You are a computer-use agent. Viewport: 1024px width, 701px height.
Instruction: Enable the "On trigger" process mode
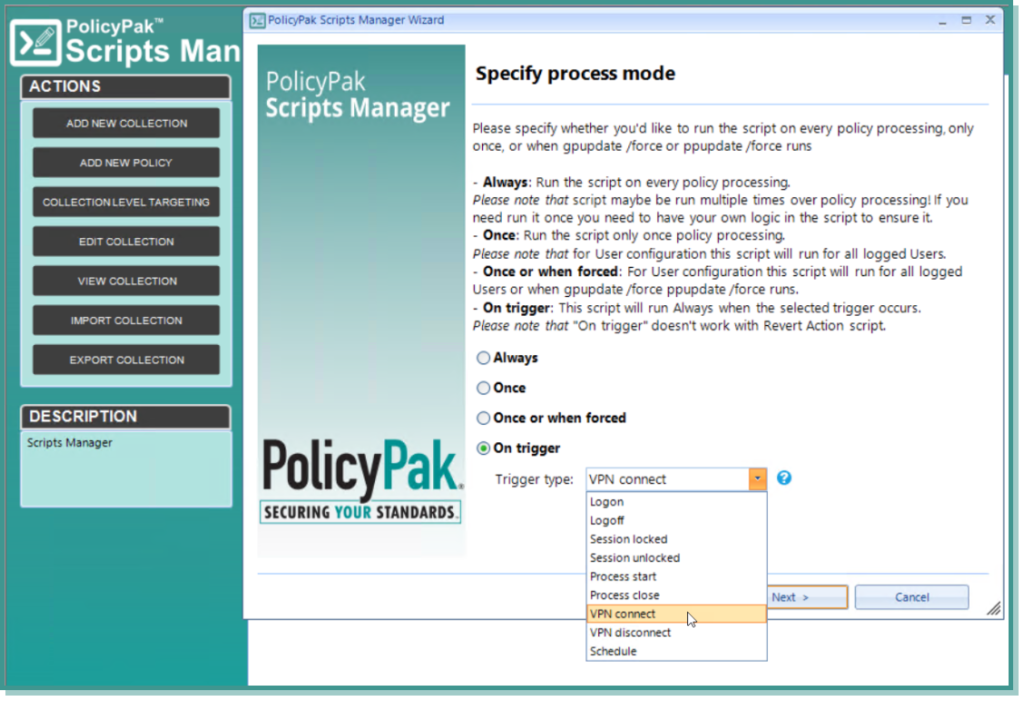(x=483, y=448)
